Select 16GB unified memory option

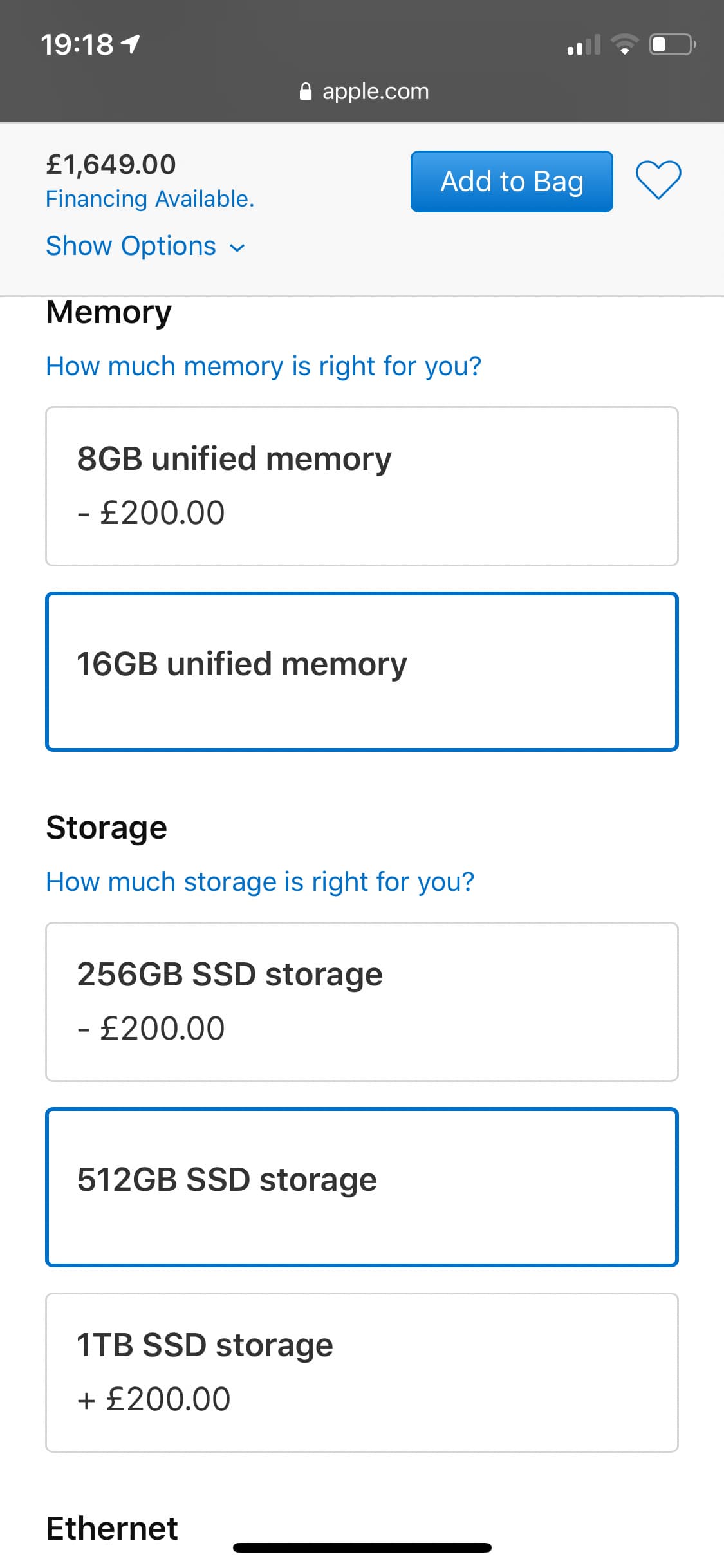click(362, 671)
